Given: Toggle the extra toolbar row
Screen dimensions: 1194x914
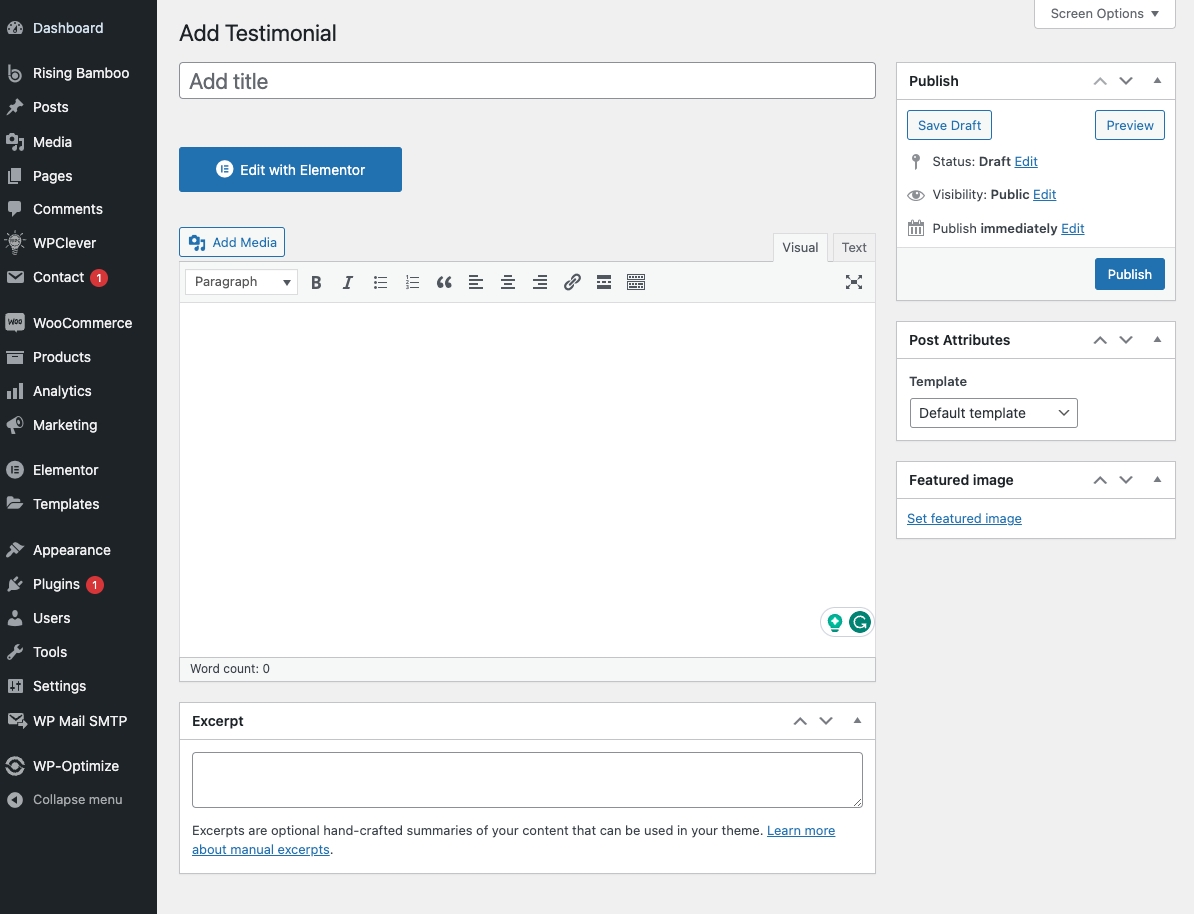Looking at the screenshot, I should [x=636, y=283].
